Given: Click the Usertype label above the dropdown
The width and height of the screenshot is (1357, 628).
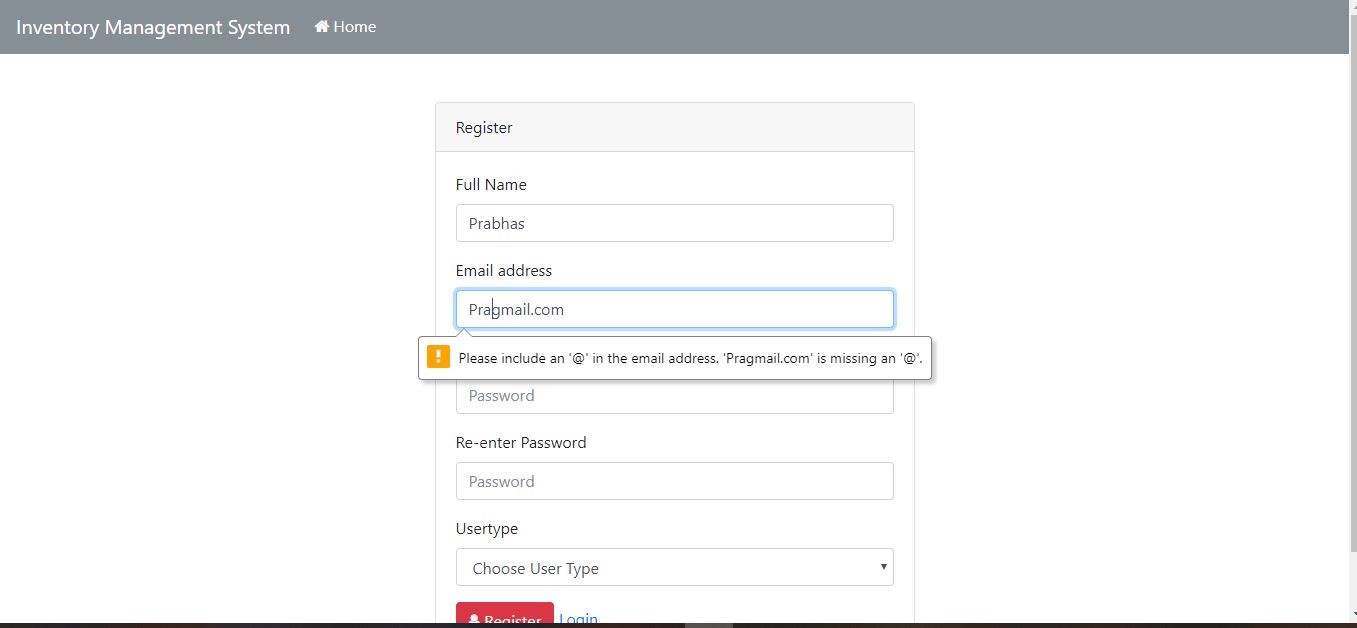Looking at the screenshot, I should pyautogui.click(x=486, y=528).
